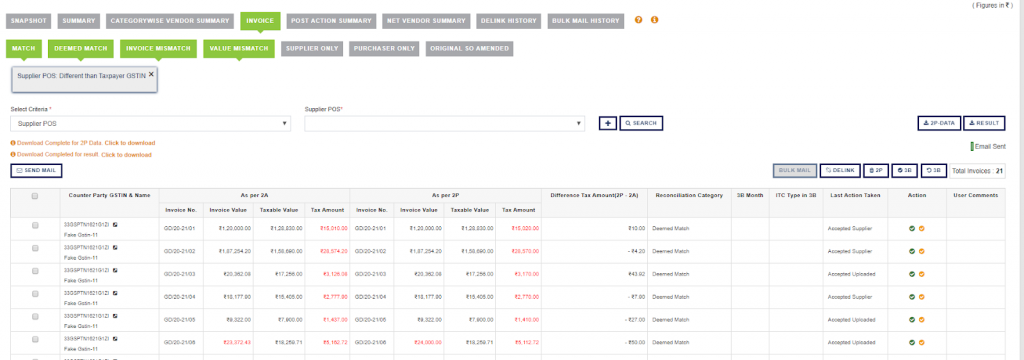
Task: Toggle the Invoice Mismatch filter
Action: [x=159, y=49]
